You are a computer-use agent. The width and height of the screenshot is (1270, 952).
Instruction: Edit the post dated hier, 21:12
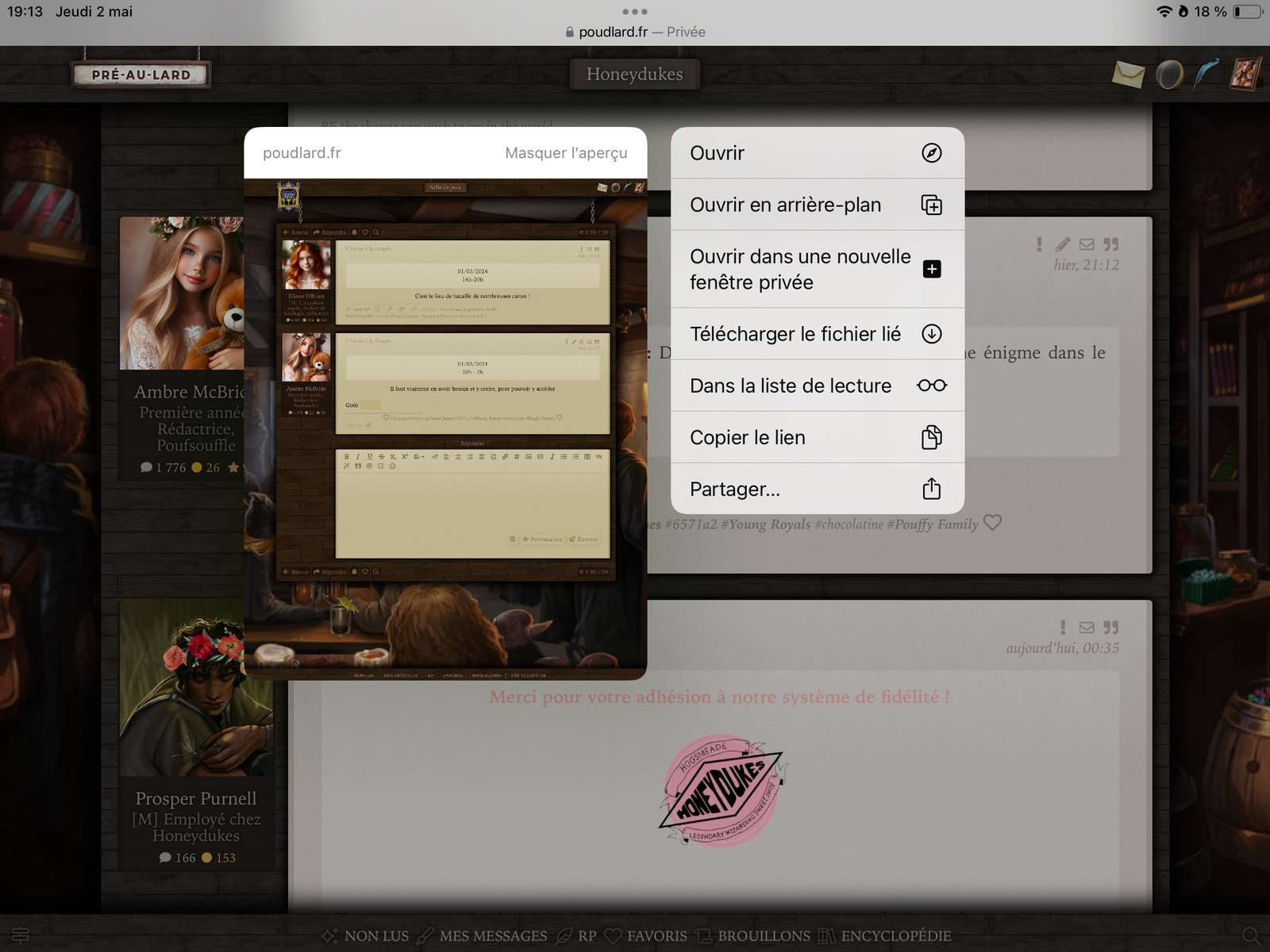[1063, 244]
